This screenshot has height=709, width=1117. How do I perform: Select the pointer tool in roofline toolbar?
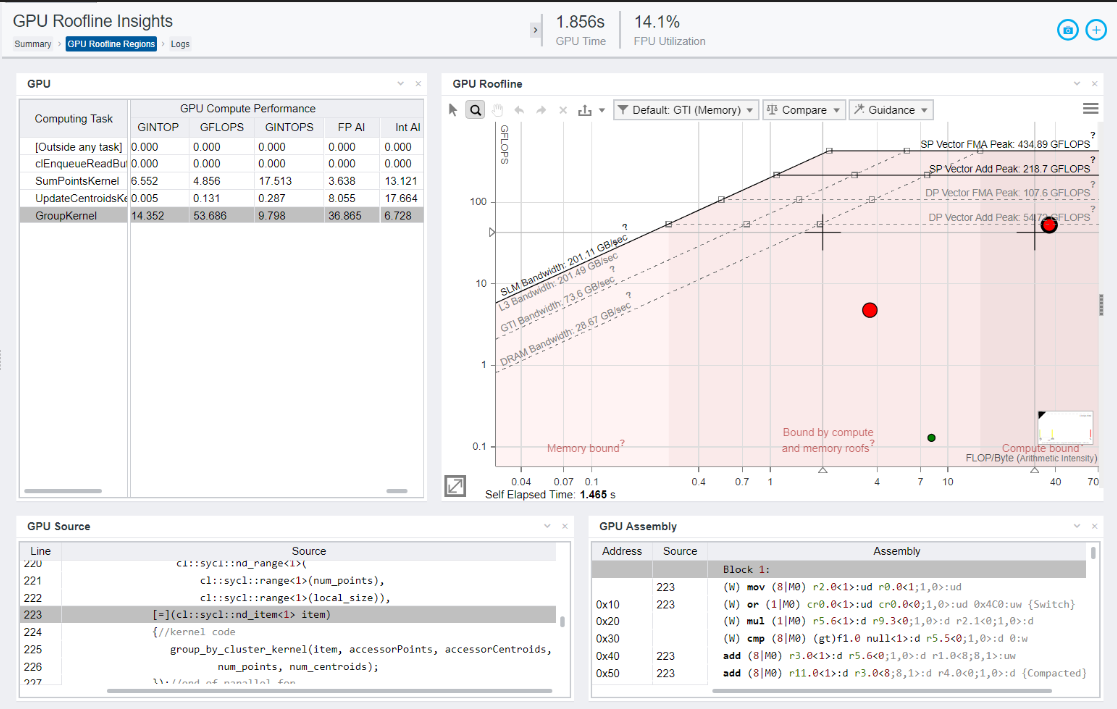point(453,110)
